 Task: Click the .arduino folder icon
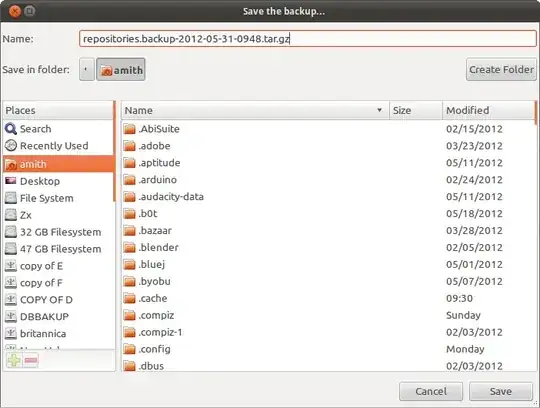[x=129, y=179]
